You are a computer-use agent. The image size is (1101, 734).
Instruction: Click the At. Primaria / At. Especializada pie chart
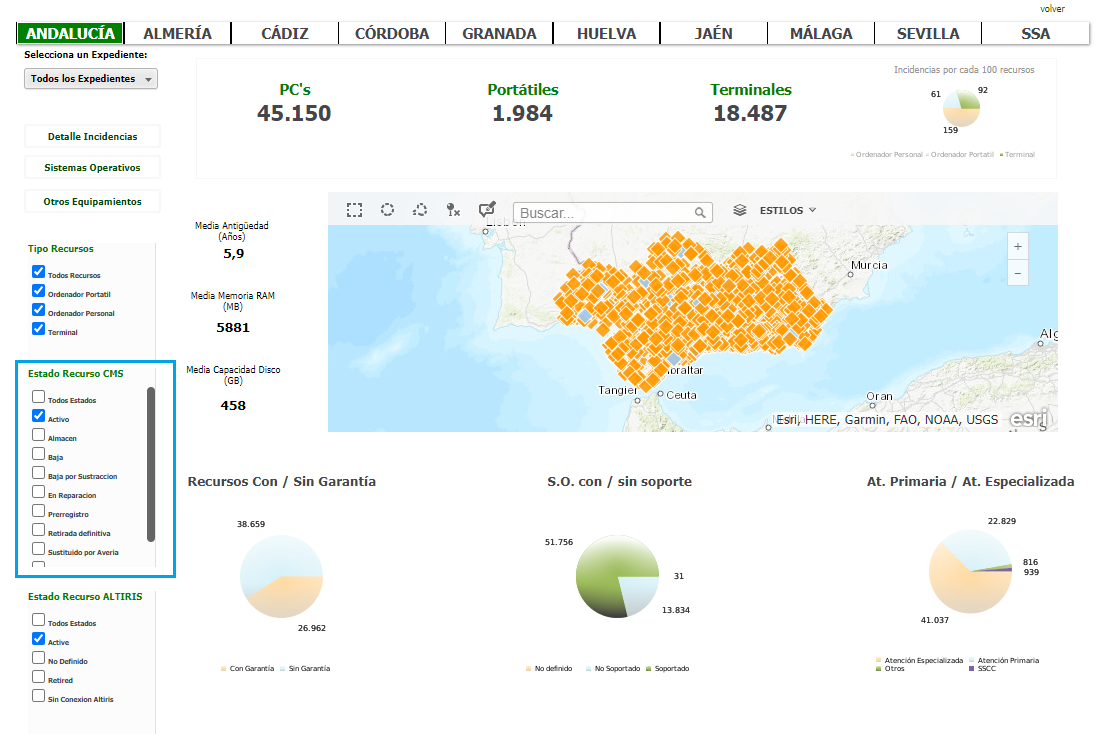[x=970, y=572]
